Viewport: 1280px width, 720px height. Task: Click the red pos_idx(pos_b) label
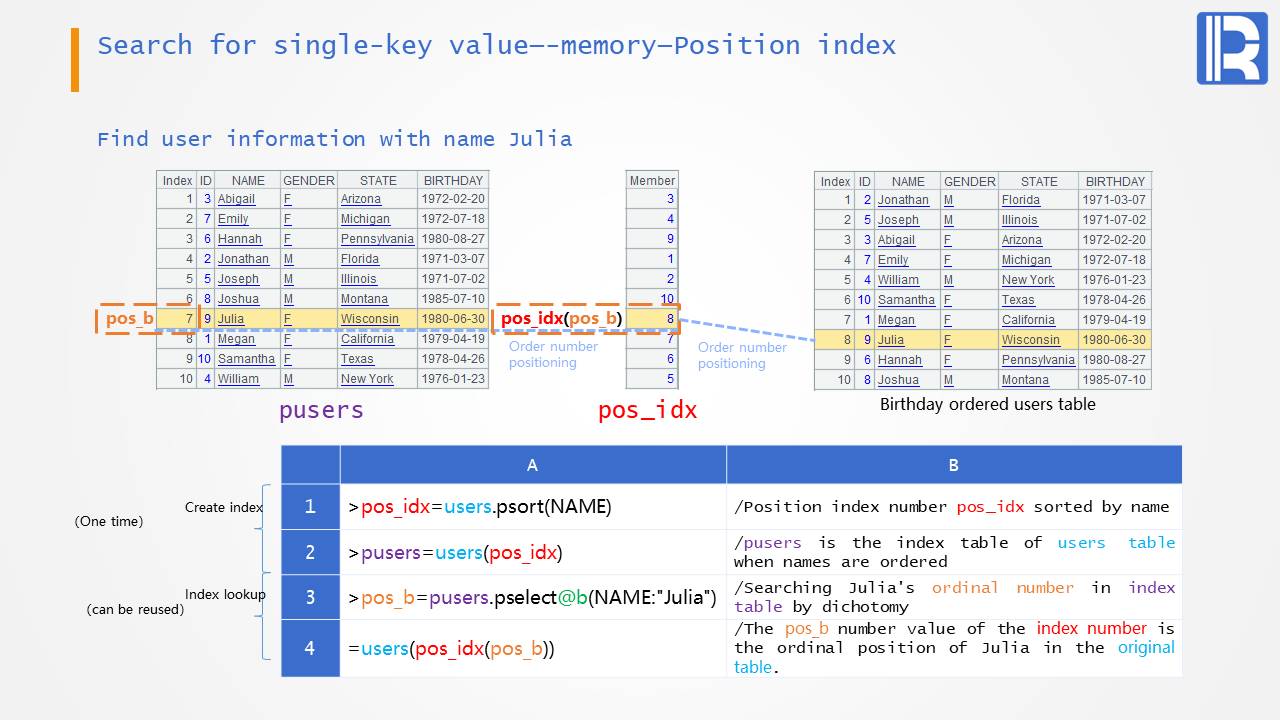[x=561, y=319]
